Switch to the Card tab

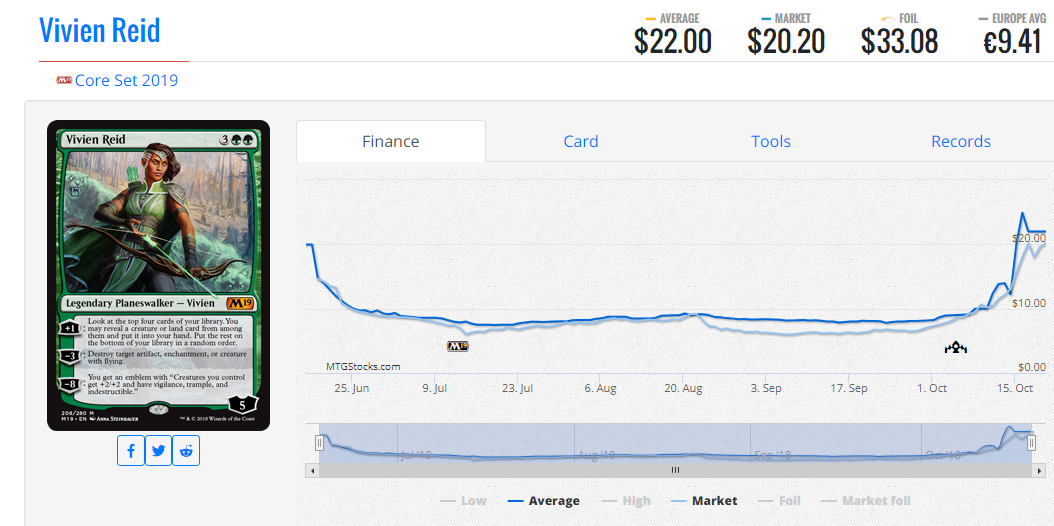click(x=581, y=142)
